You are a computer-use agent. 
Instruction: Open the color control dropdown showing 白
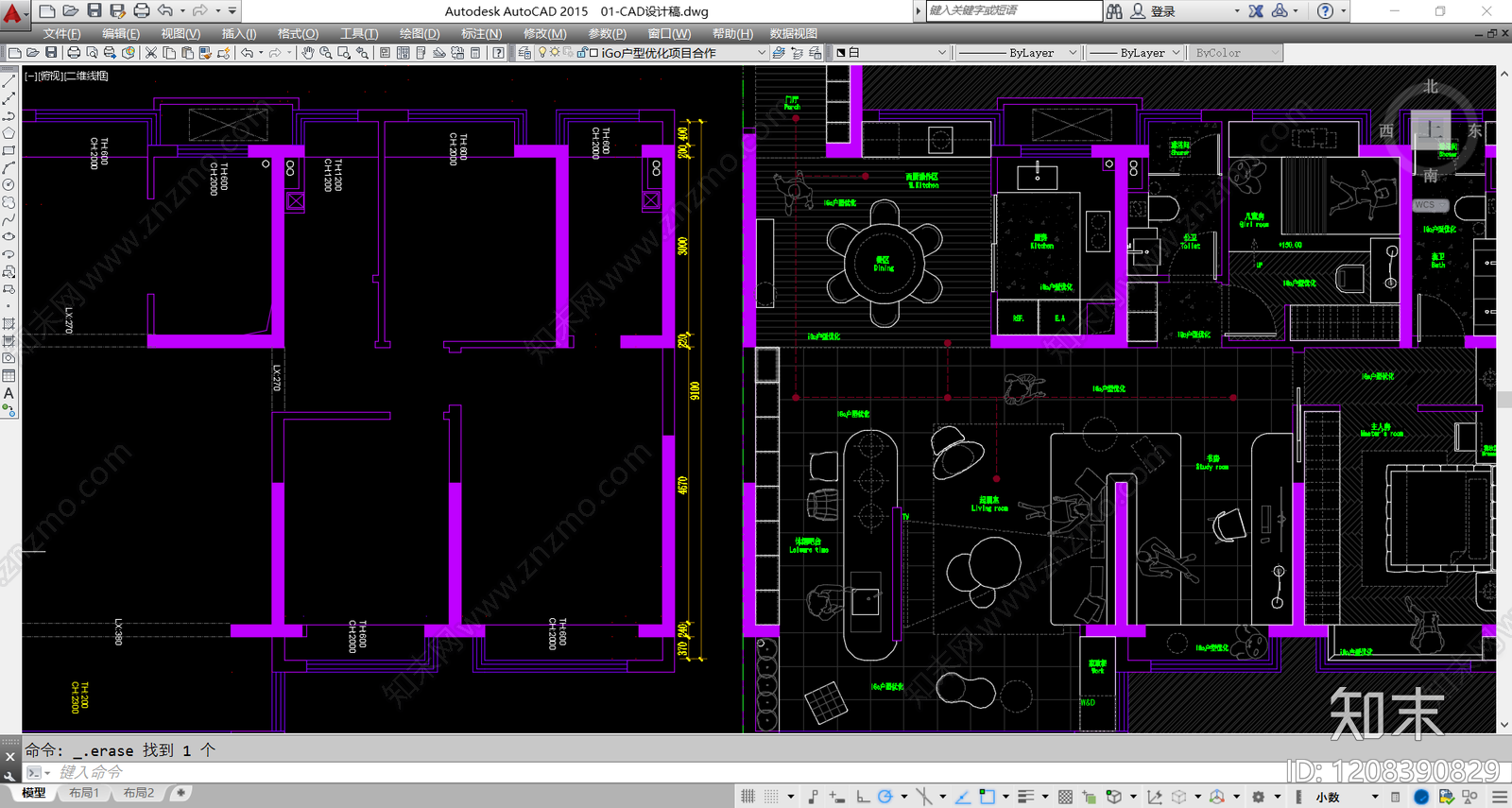coord(891,53)
